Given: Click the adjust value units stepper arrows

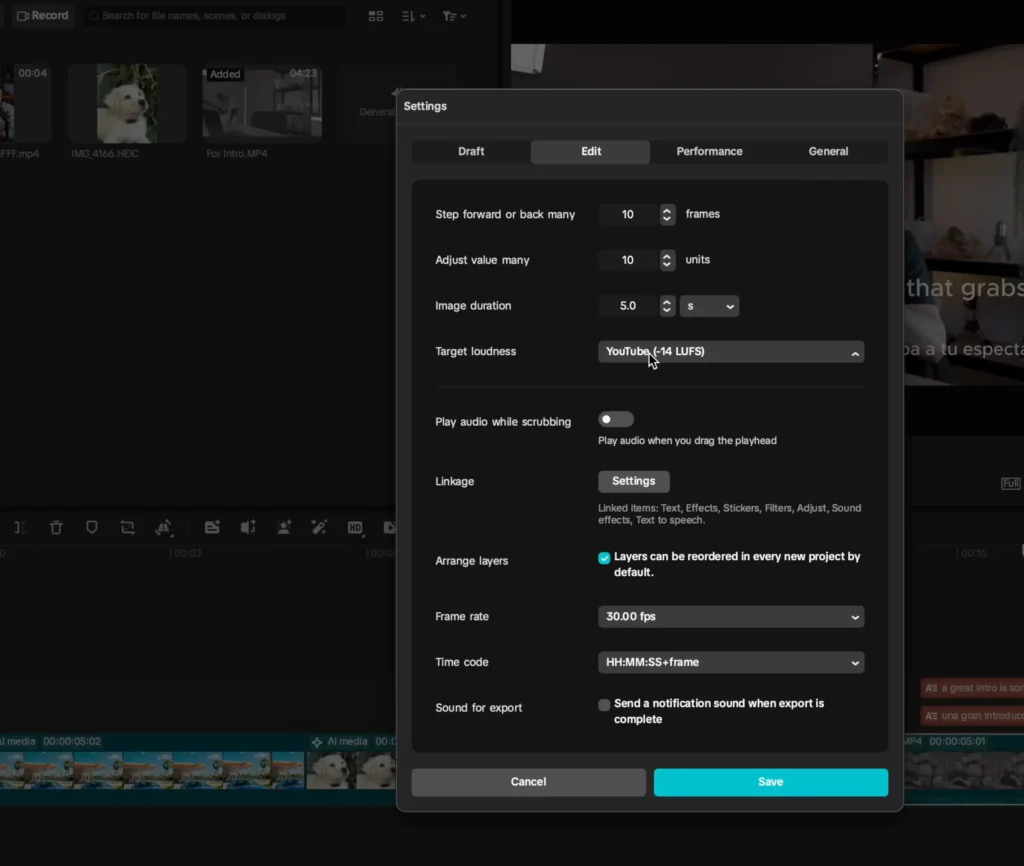Looking at the screenshot, I should pyautogui.click(x=667, y=260).
